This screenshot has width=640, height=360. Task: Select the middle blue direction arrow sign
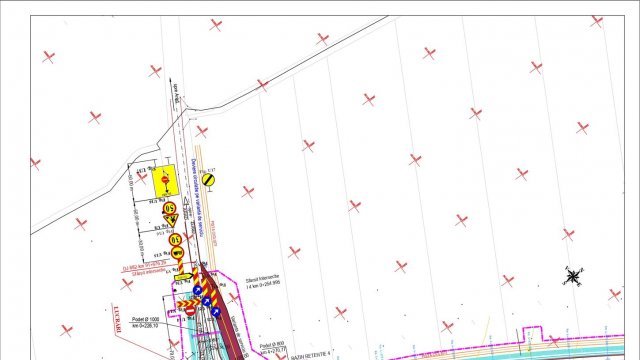[207, 302]
